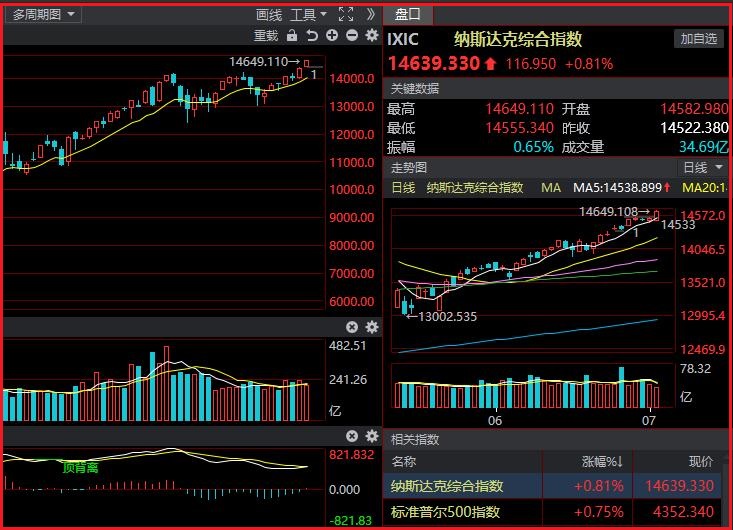Click the +0.75% change for 标准普尔500
Viewport: 733px width, 530px height.
point(598,512)
